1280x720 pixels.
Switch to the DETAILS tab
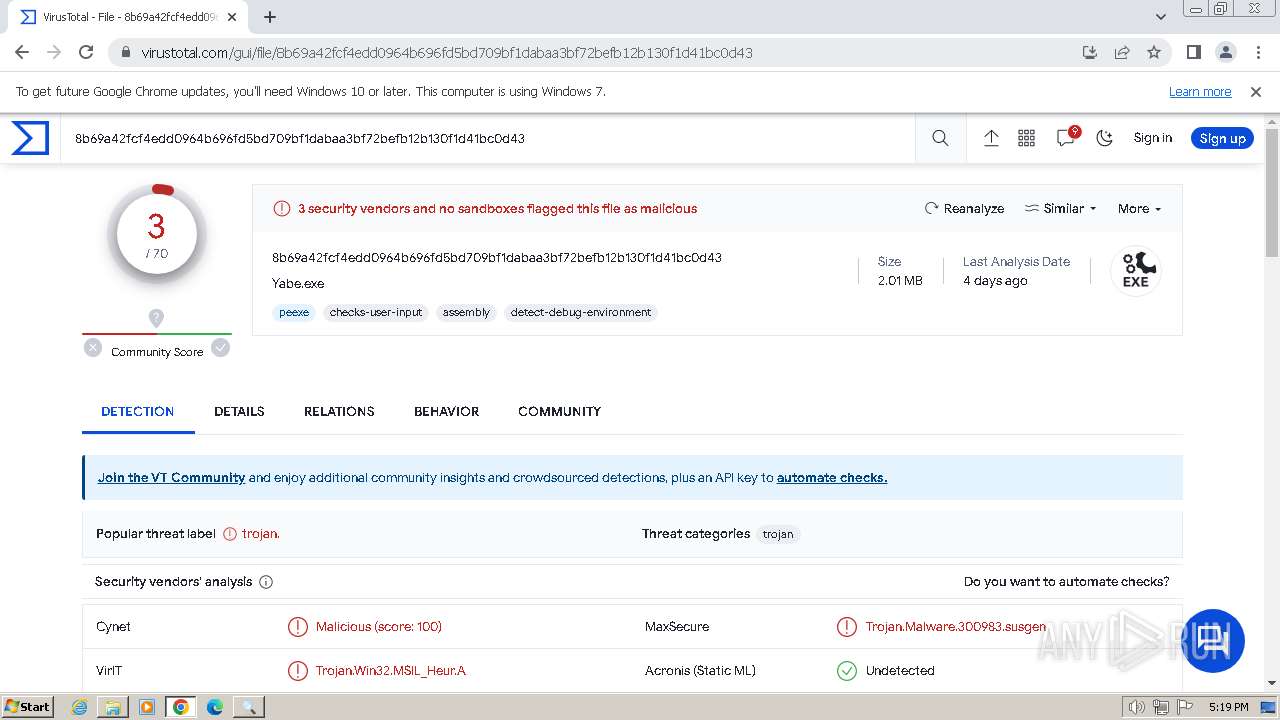pyautogui.click(x=239, y=411)
